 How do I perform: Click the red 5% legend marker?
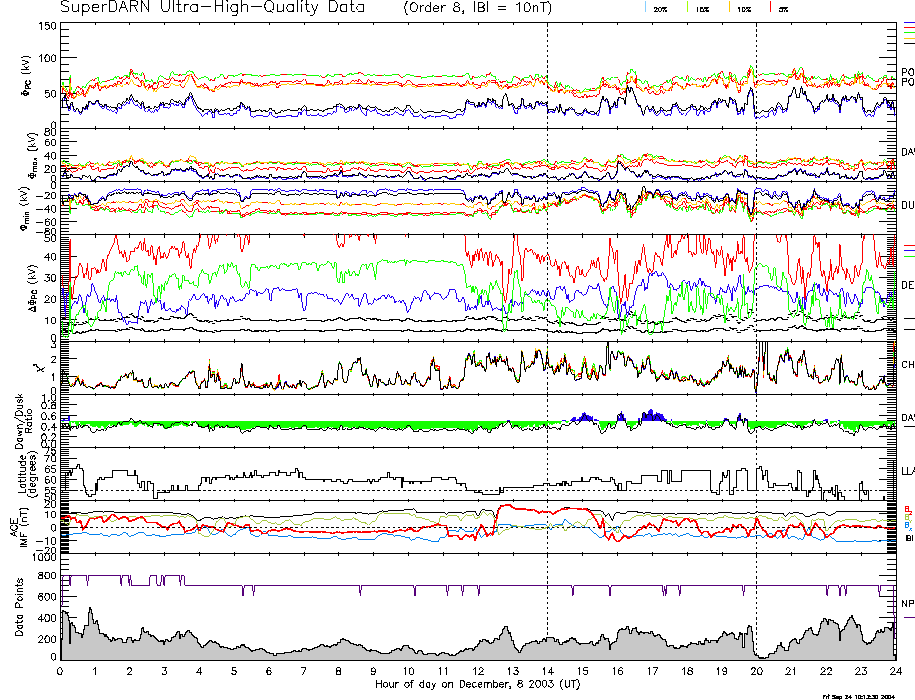coord(771,8)
